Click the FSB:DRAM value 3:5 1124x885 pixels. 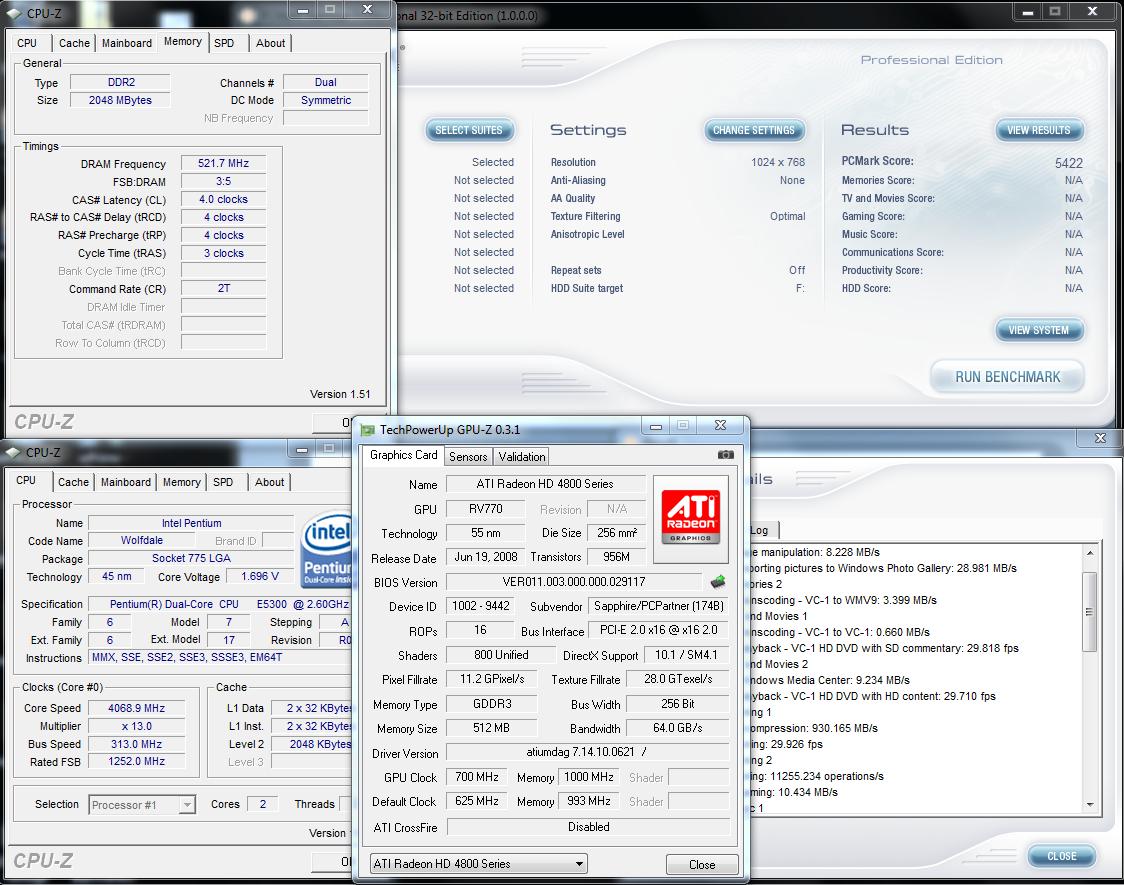(x=224, y=181)
